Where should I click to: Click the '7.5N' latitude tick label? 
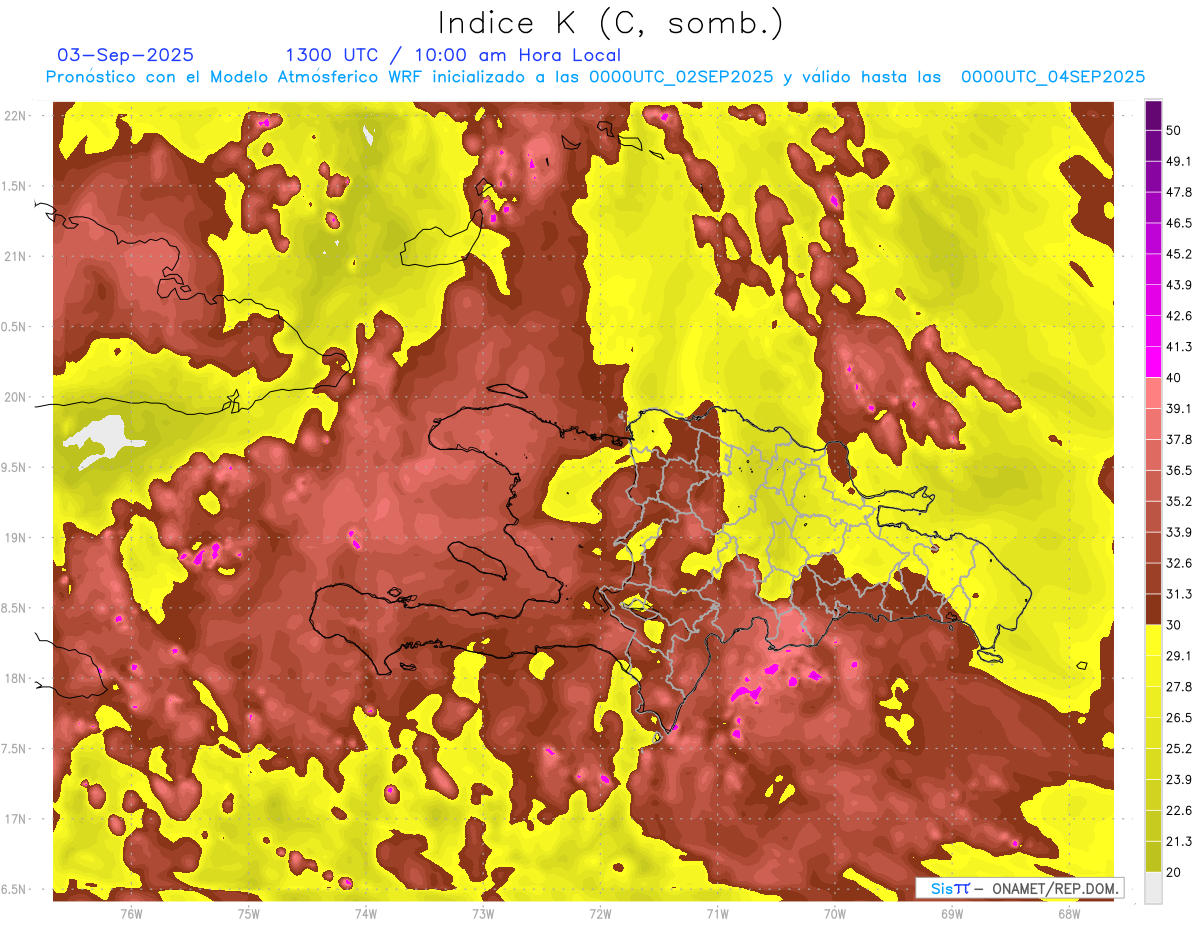[x=15, y=749]
